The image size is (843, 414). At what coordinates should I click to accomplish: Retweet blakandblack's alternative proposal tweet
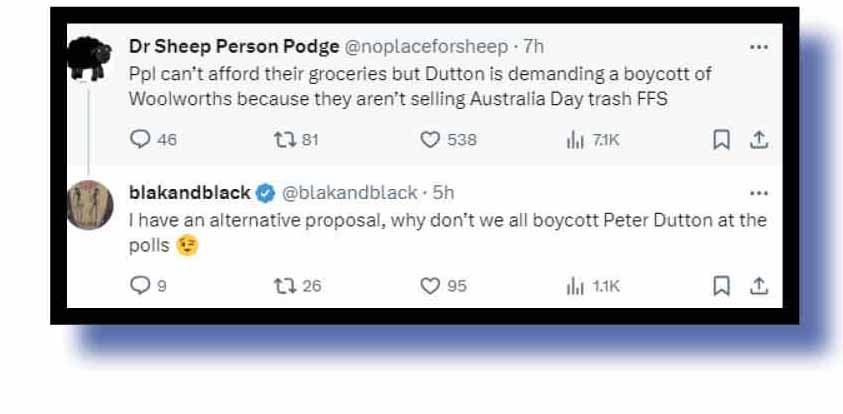click(x=284, y=286)
